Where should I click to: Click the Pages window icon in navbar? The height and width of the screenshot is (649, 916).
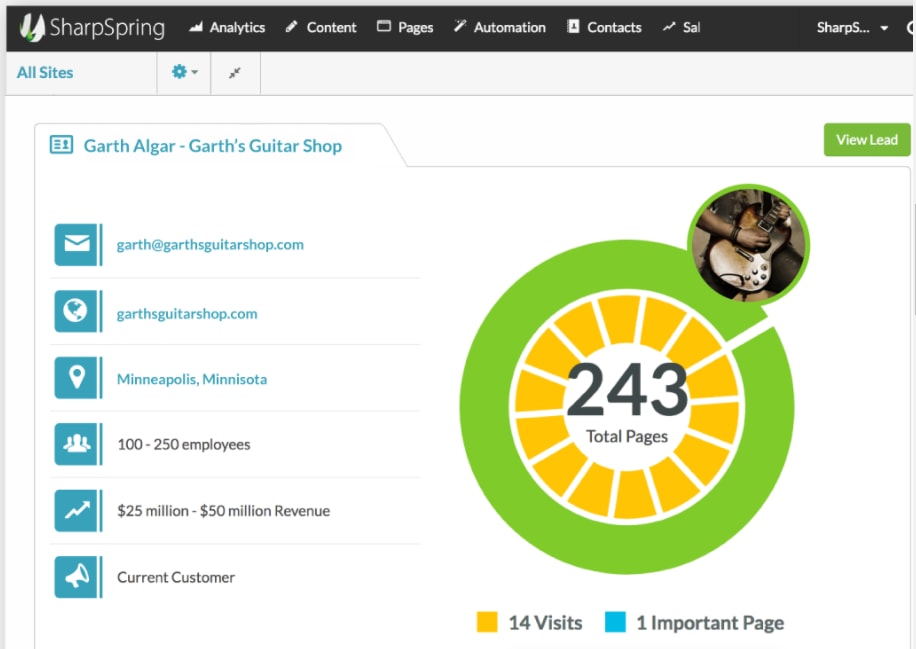[x=384, y=26]
